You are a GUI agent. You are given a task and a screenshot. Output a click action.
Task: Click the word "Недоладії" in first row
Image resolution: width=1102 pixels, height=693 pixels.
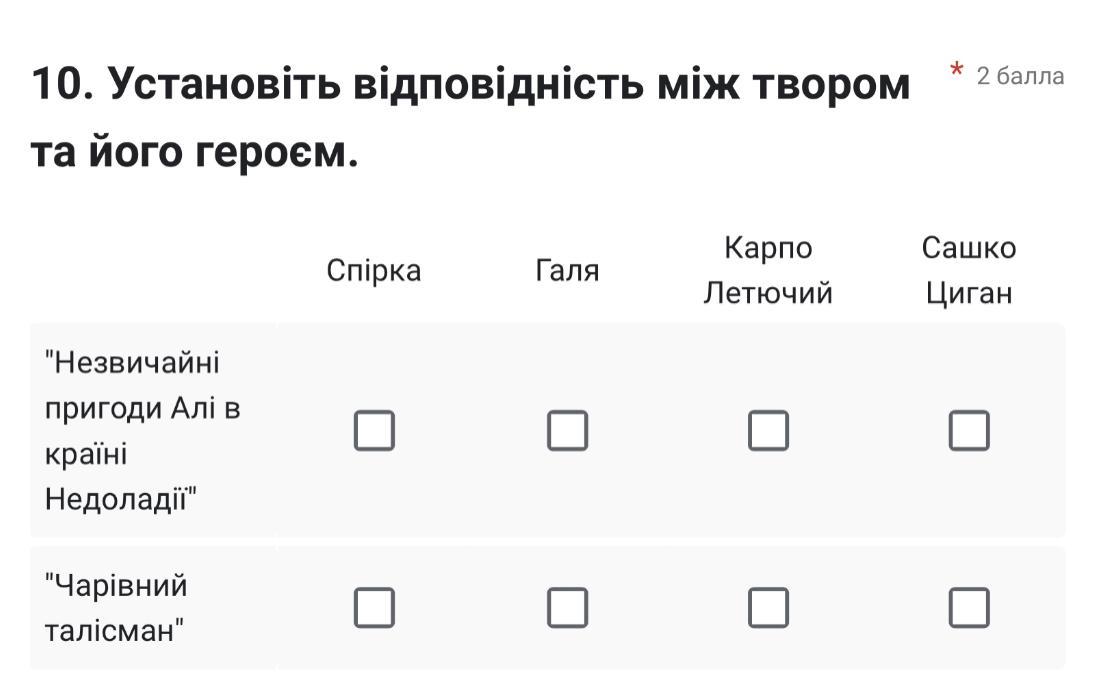[x=118, y=499]
